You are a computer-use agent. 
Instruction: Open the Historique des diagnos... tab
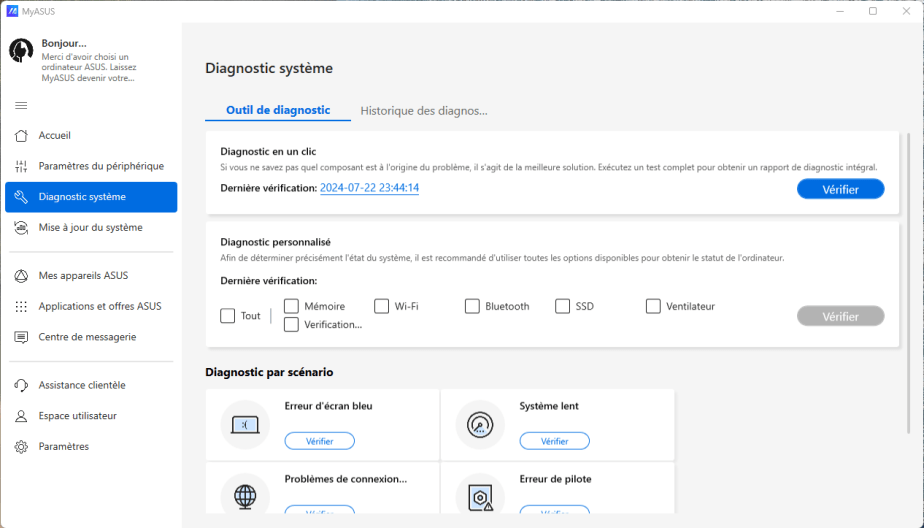coord(424,111)
